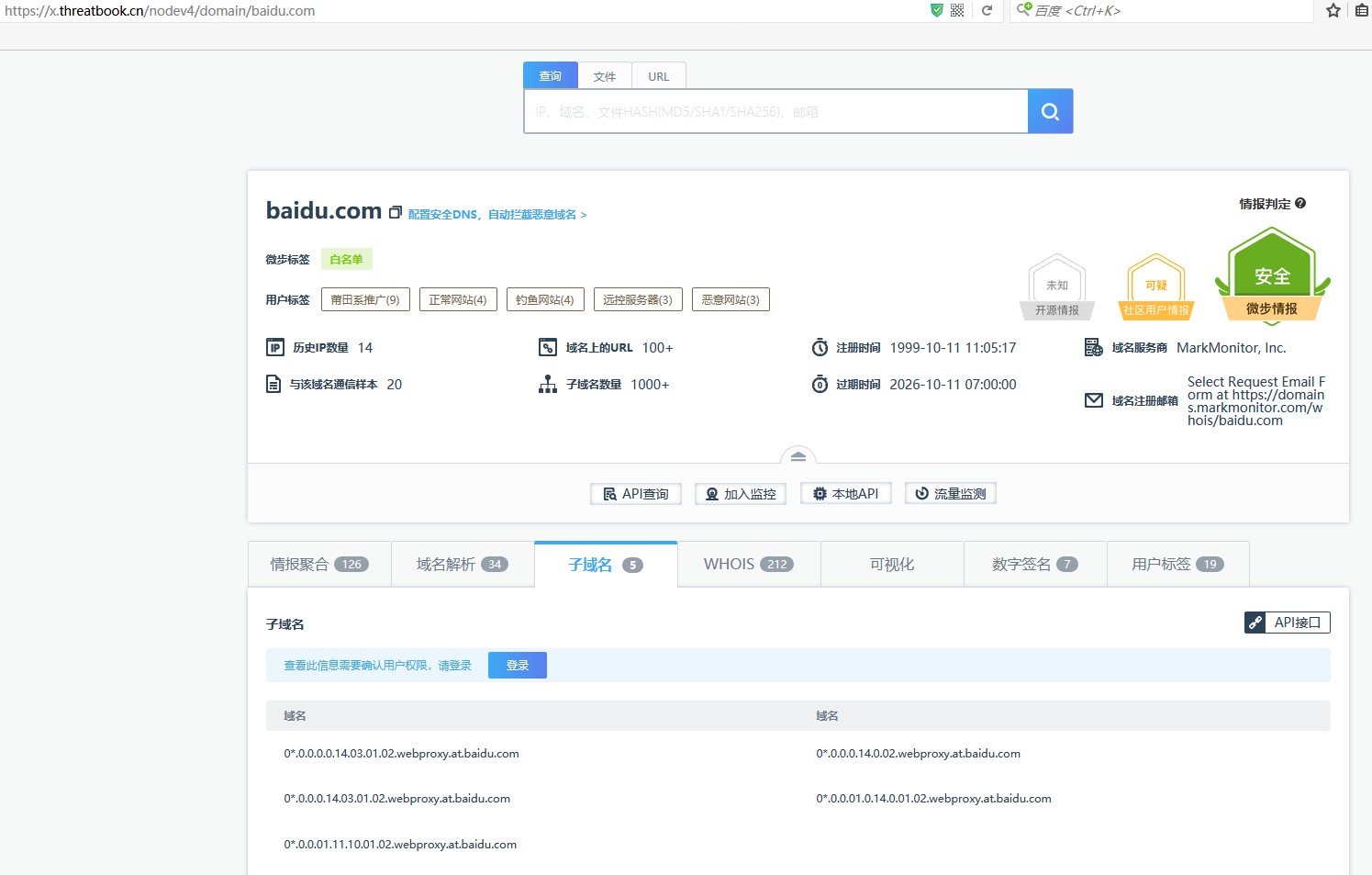
Task: Click the 远控服务器(3) user tag
Action: (638, 299)
